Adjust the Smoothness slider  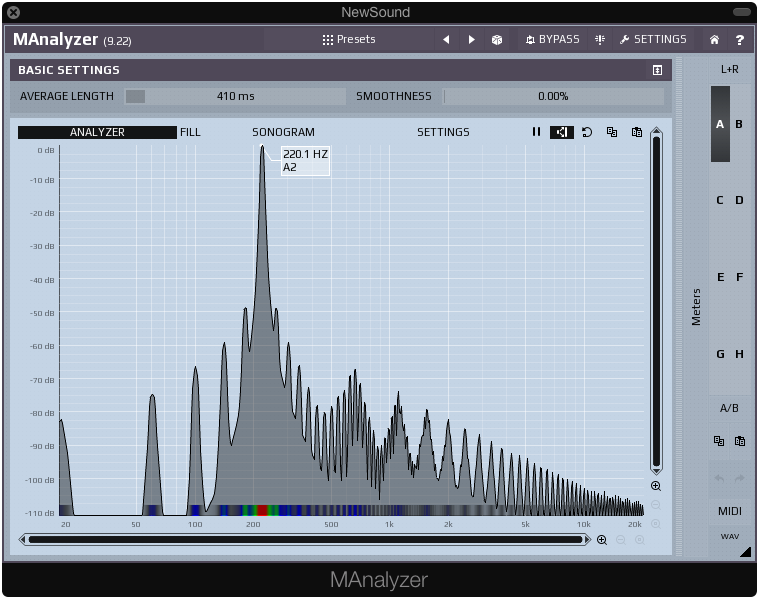(x=553, y=96)
